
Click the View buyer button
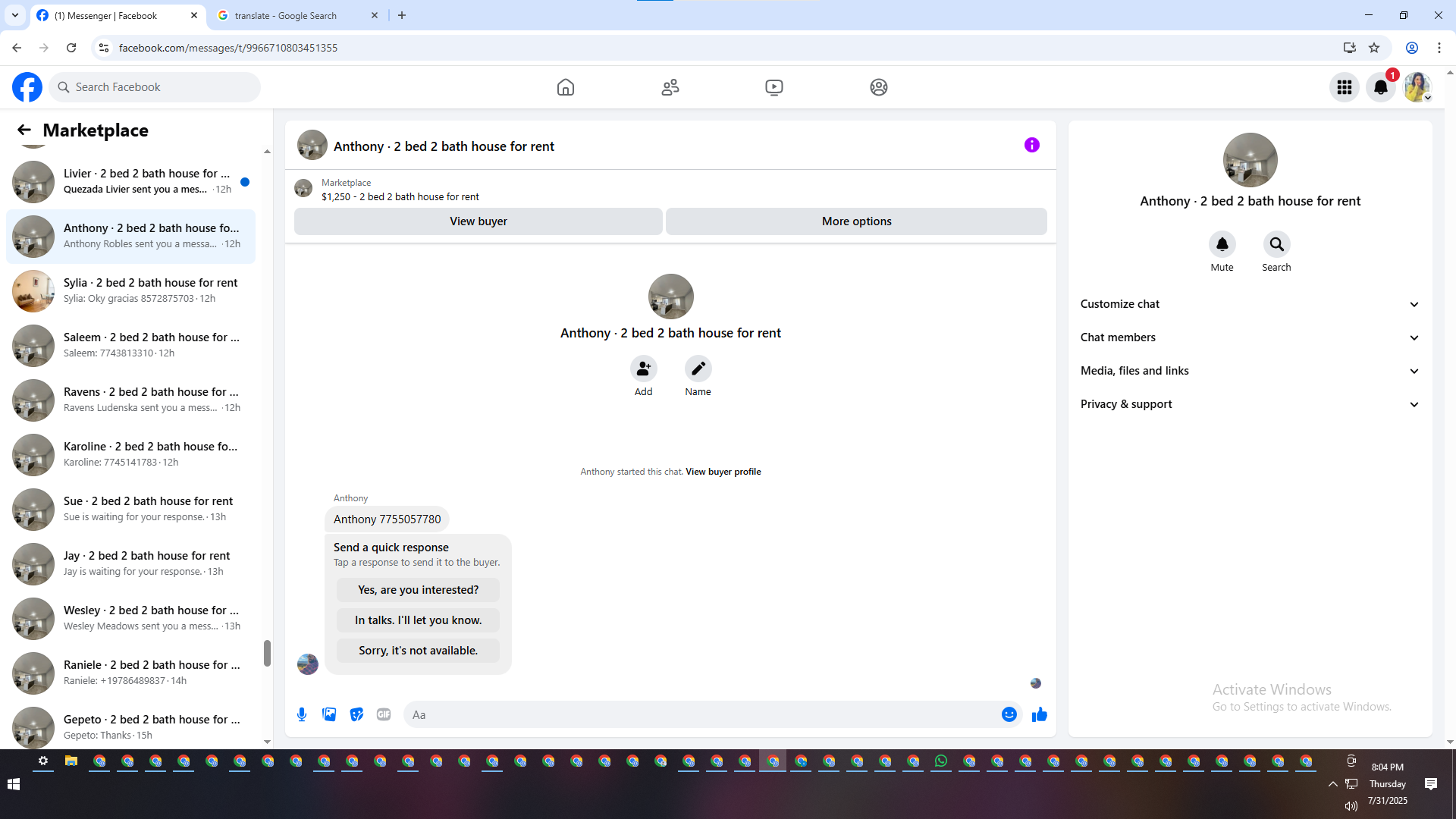(x=478, y=221)
